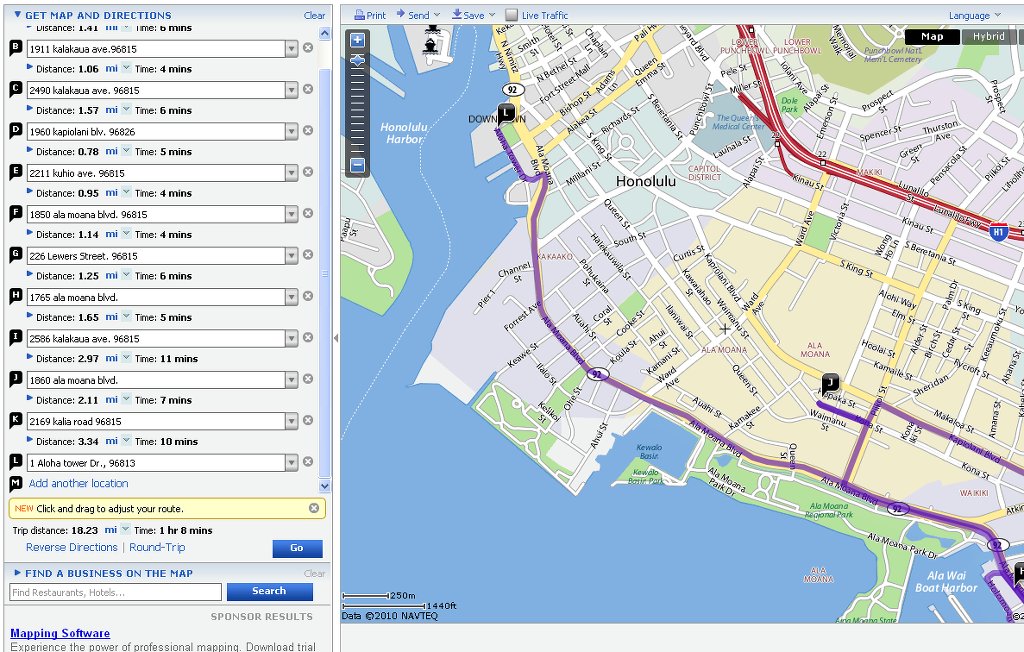Screen dimensions: 1024x652
Task: Remove stop K 2169 kalia road
Action: tap(308, 420)
